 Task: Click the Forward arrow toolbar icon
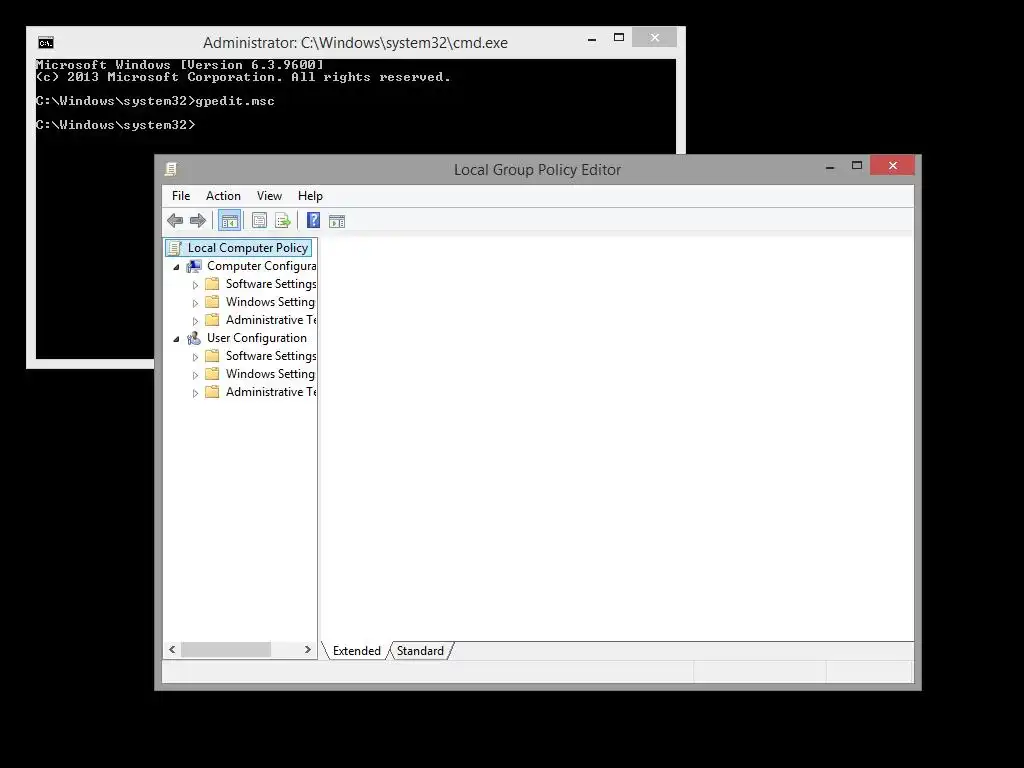pyautogui.click(x=198, y=221)
